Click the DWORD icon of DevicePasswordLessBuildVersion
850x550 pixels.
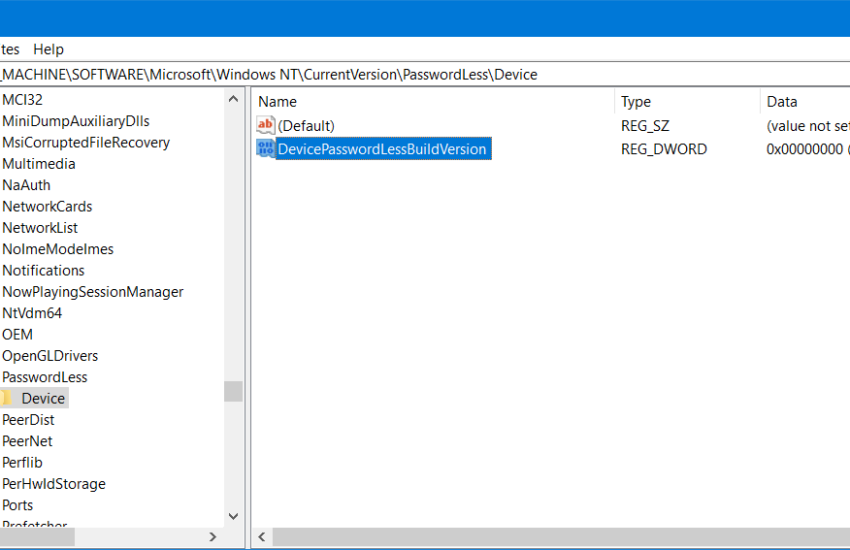[265, 149]
